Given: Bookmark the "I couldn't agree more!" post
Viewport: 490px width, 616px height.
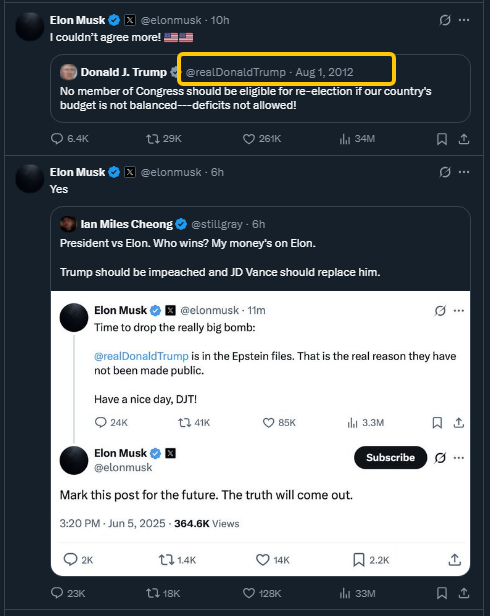Looking at the screenshot, I should click(442, 139).
